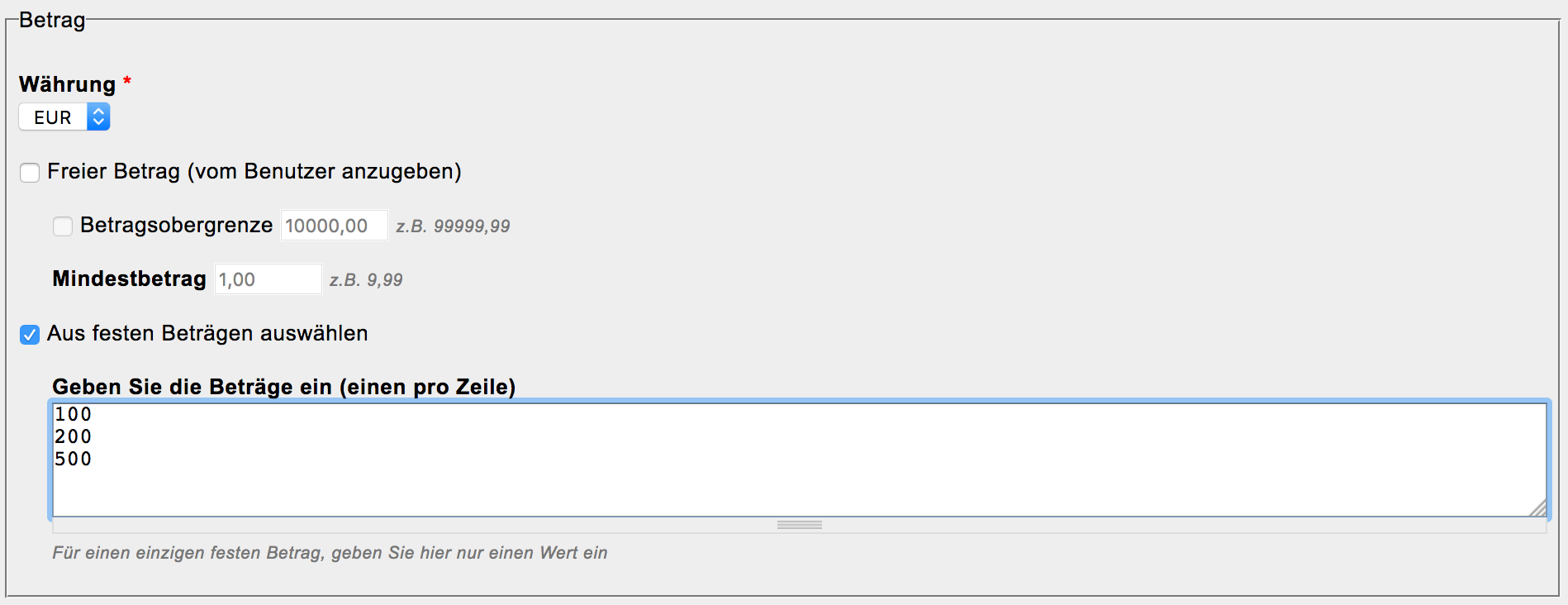Viewport: 1568px width, 605px height.
Task: Enable the Freier Betrag checkbox
Action: click(x=30, y=173)
